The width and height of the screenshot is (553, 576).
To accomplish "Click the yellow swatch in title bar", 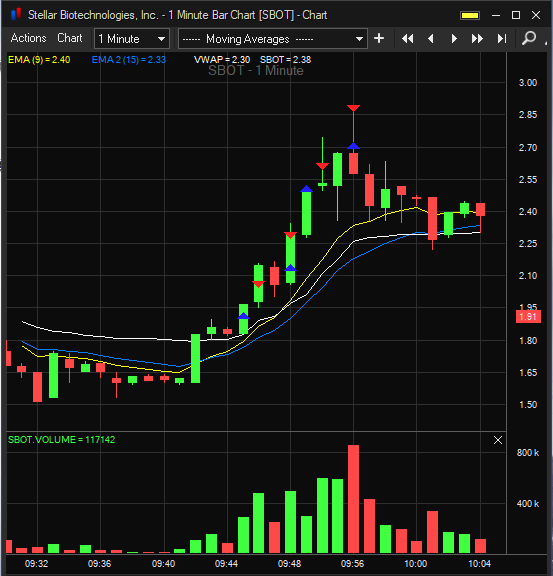I will [470, 15].
